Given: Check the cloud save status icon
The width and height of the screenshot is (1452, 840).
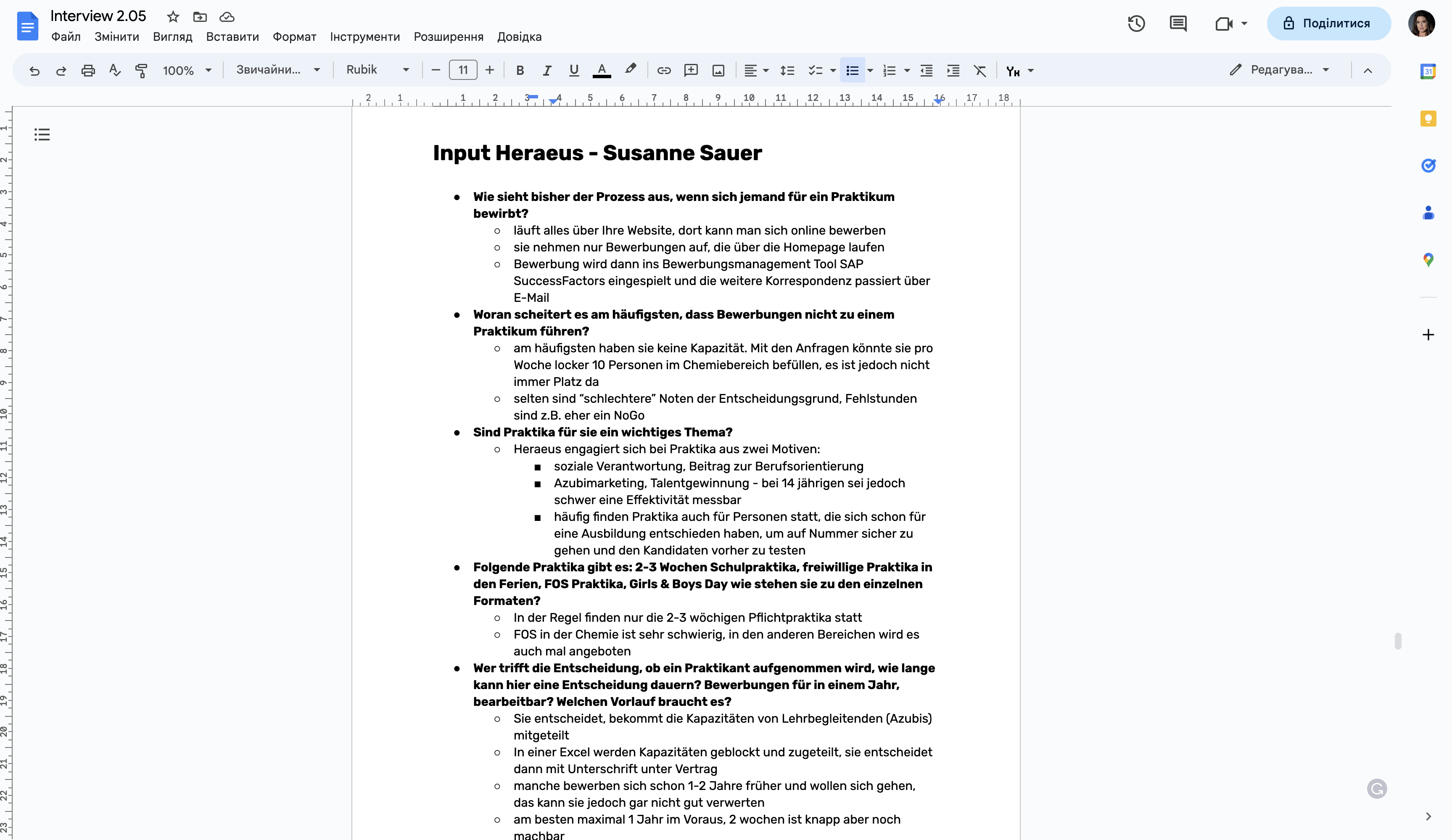Looking at the screenshot, I should coord(227,17).
